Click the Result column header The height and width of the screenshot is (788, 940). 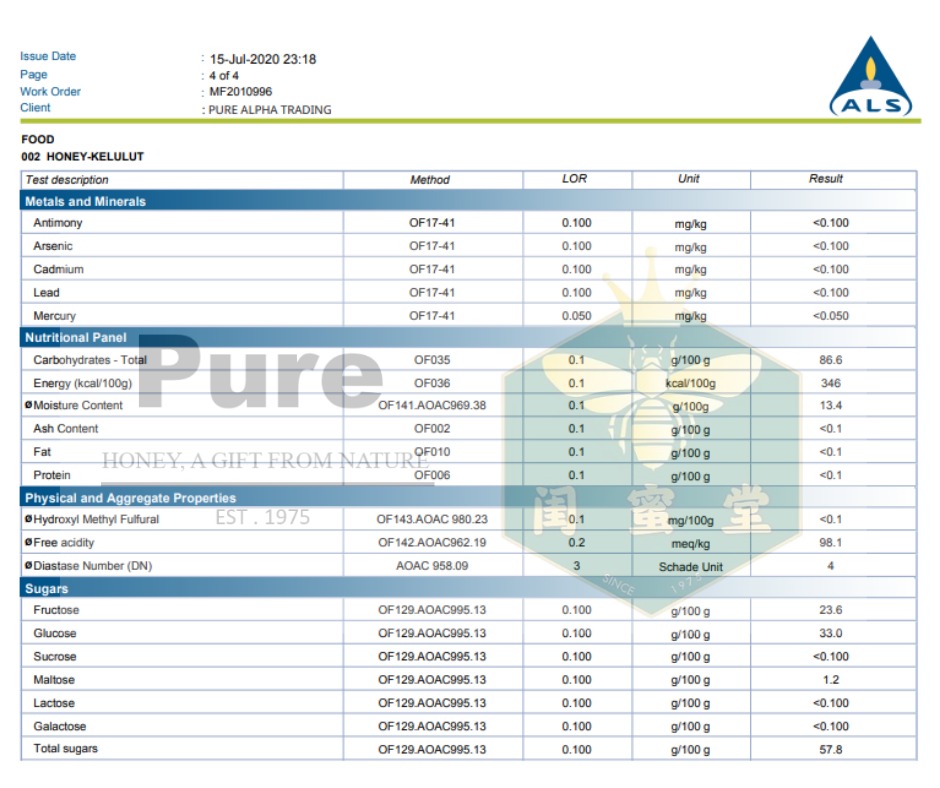click(x=825, y=179)
